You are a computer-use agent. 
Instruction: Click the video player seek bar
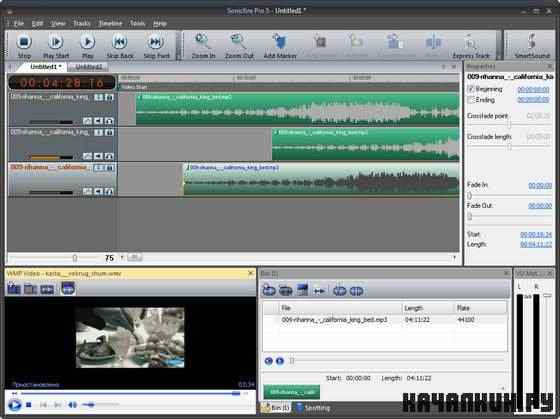(x=130, y=393)
